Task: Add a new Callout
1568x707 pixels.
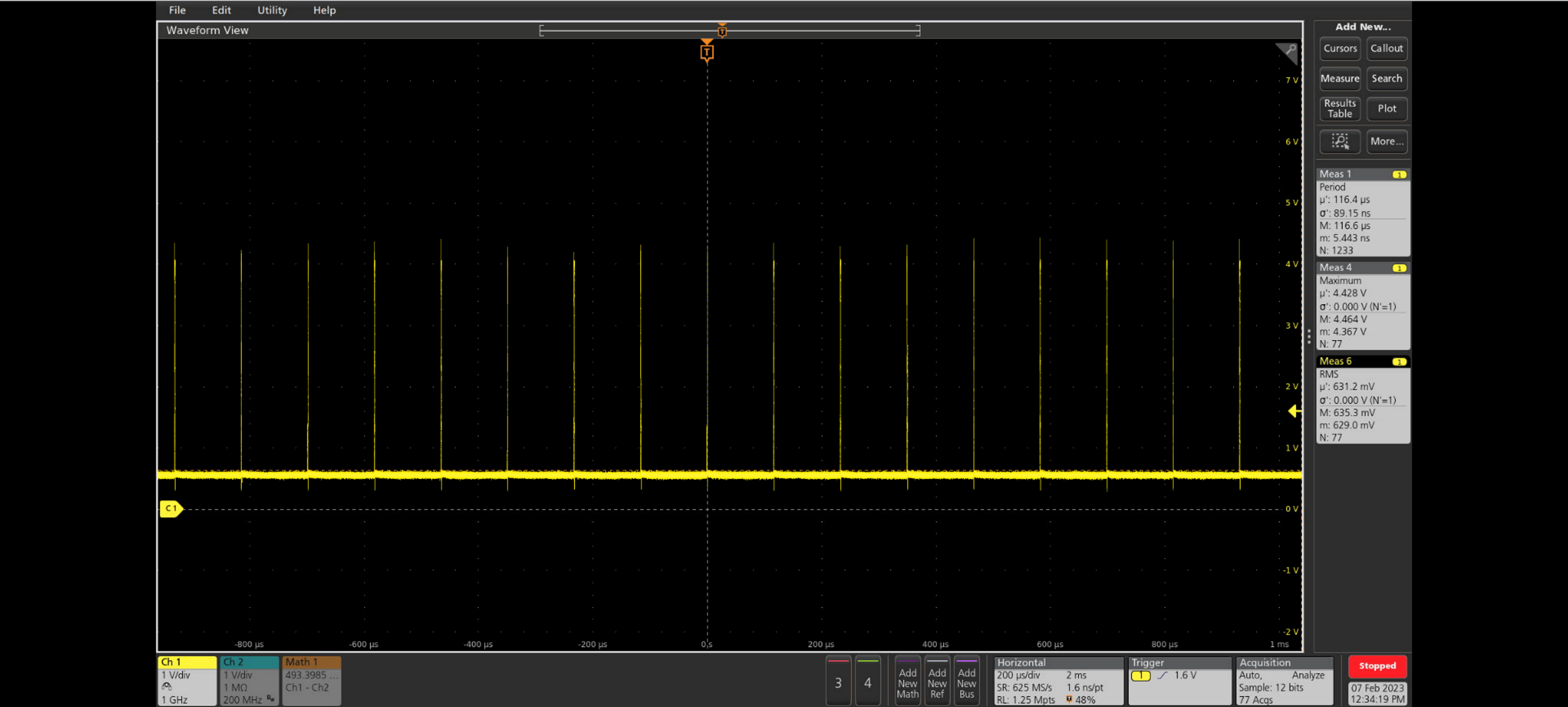Action: pos(1387,48)
